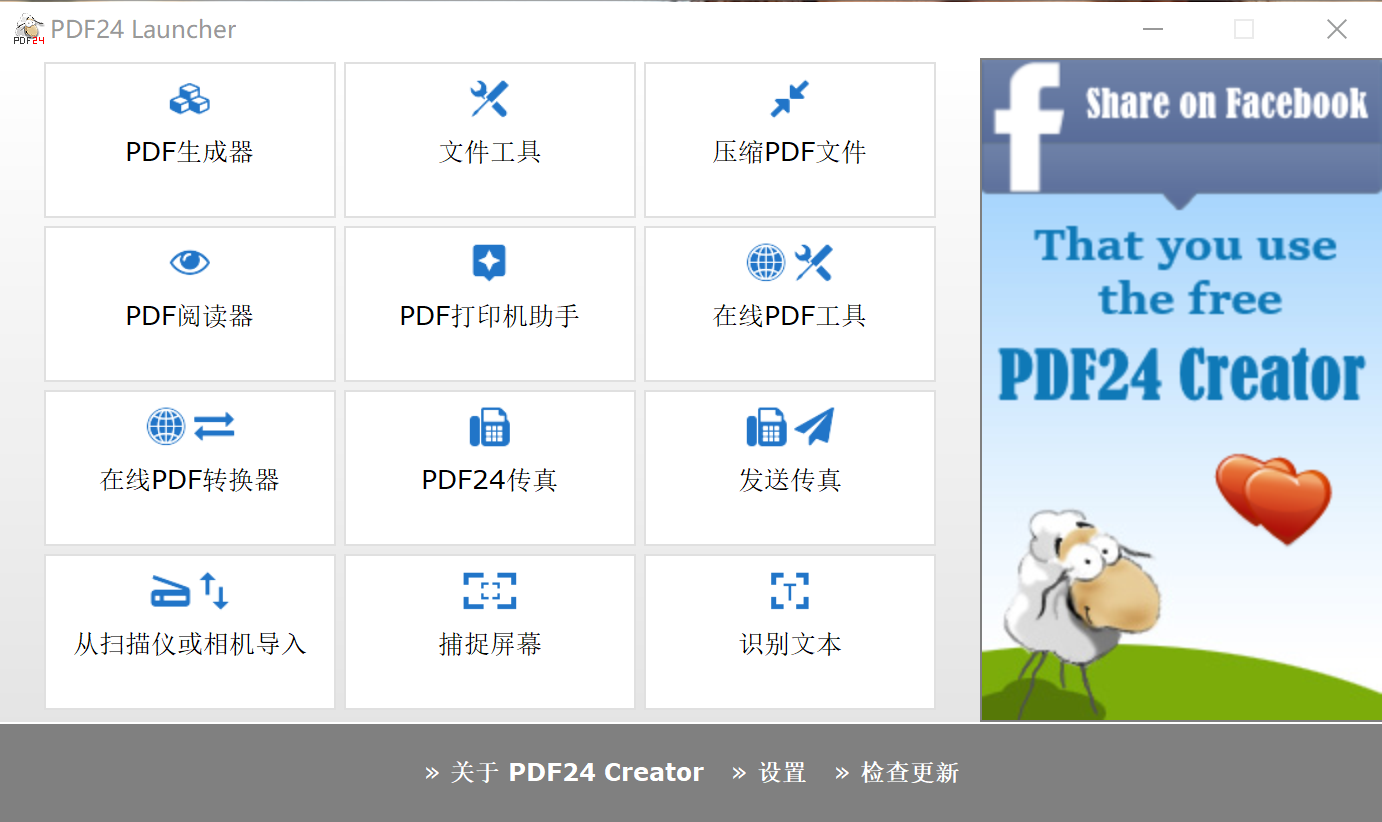Open the 识别文本 OCR tool

[x=789, y=632]
